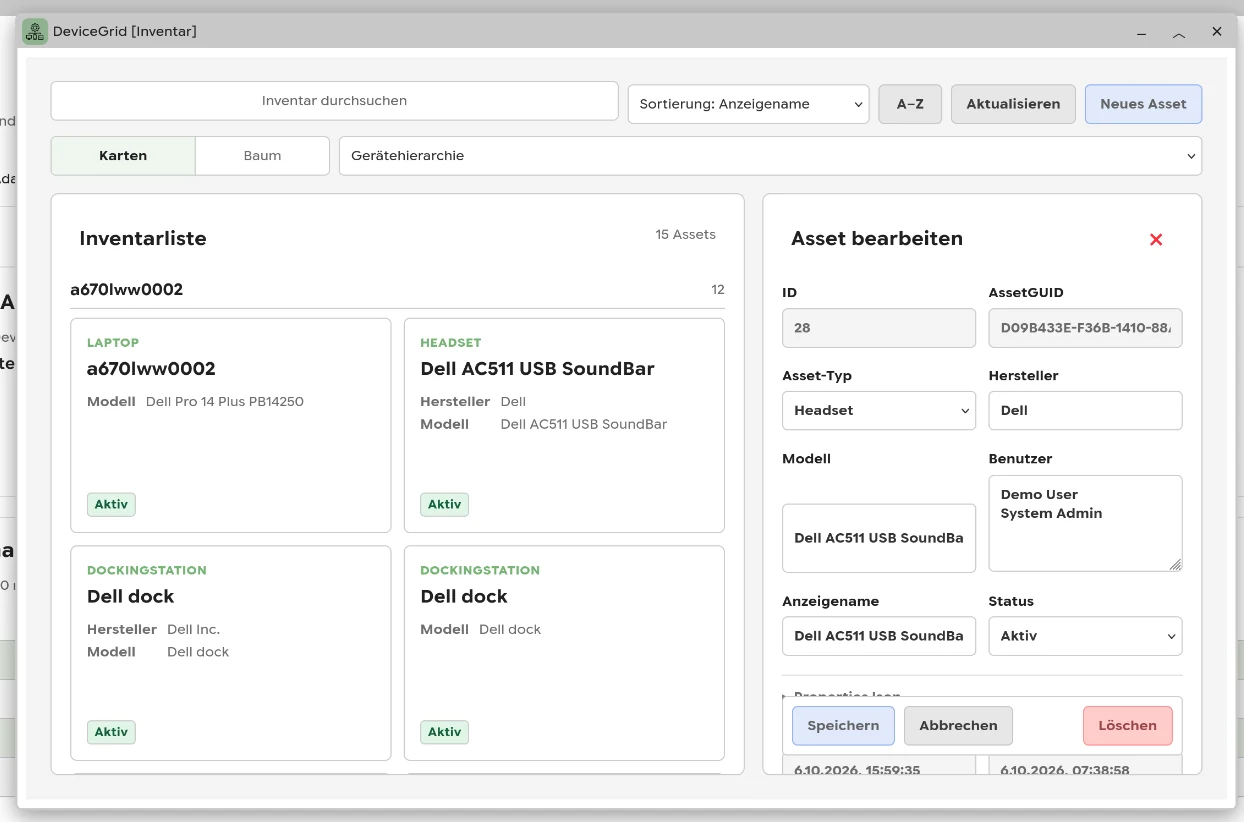Viewport: 1244px width, 822px height.
Task: Open the Sortierung: Anzeigename dropdown
Action: [x=748, y=104]
